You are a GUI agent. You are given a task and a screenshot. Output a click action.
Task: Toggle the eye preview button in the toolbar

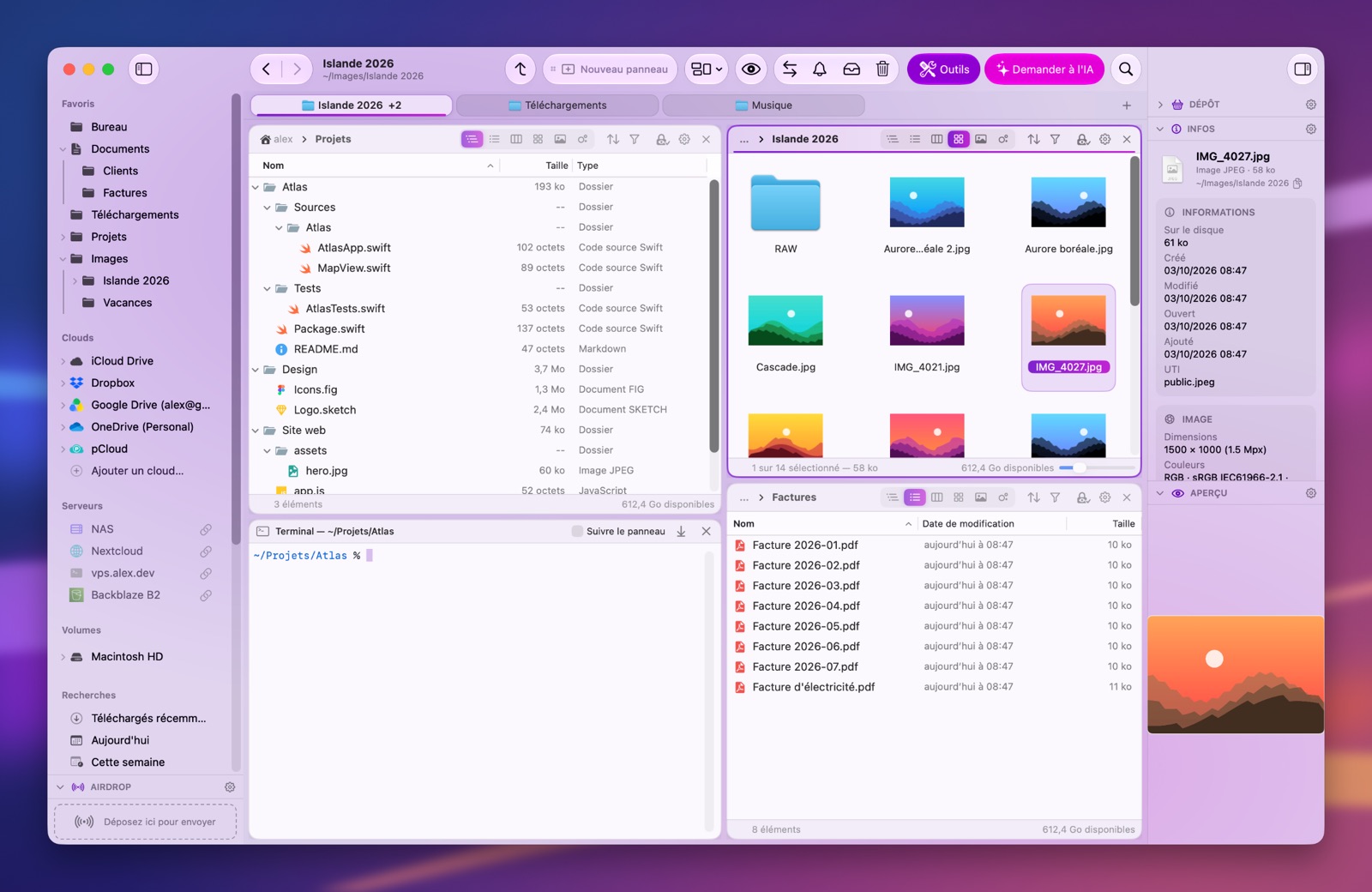pos(751,69)
